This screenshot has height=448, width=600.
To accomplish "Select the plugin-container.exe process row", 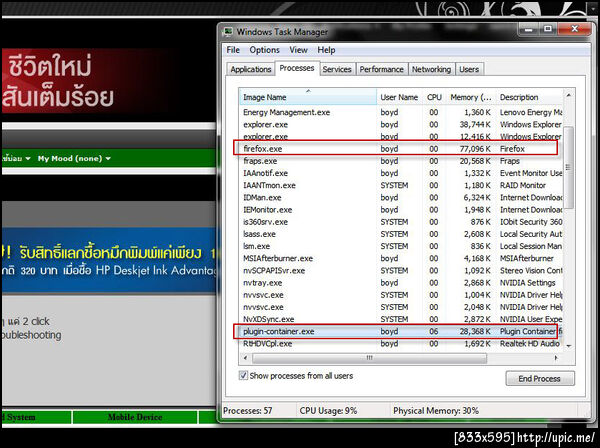I will tap(401, 331).
